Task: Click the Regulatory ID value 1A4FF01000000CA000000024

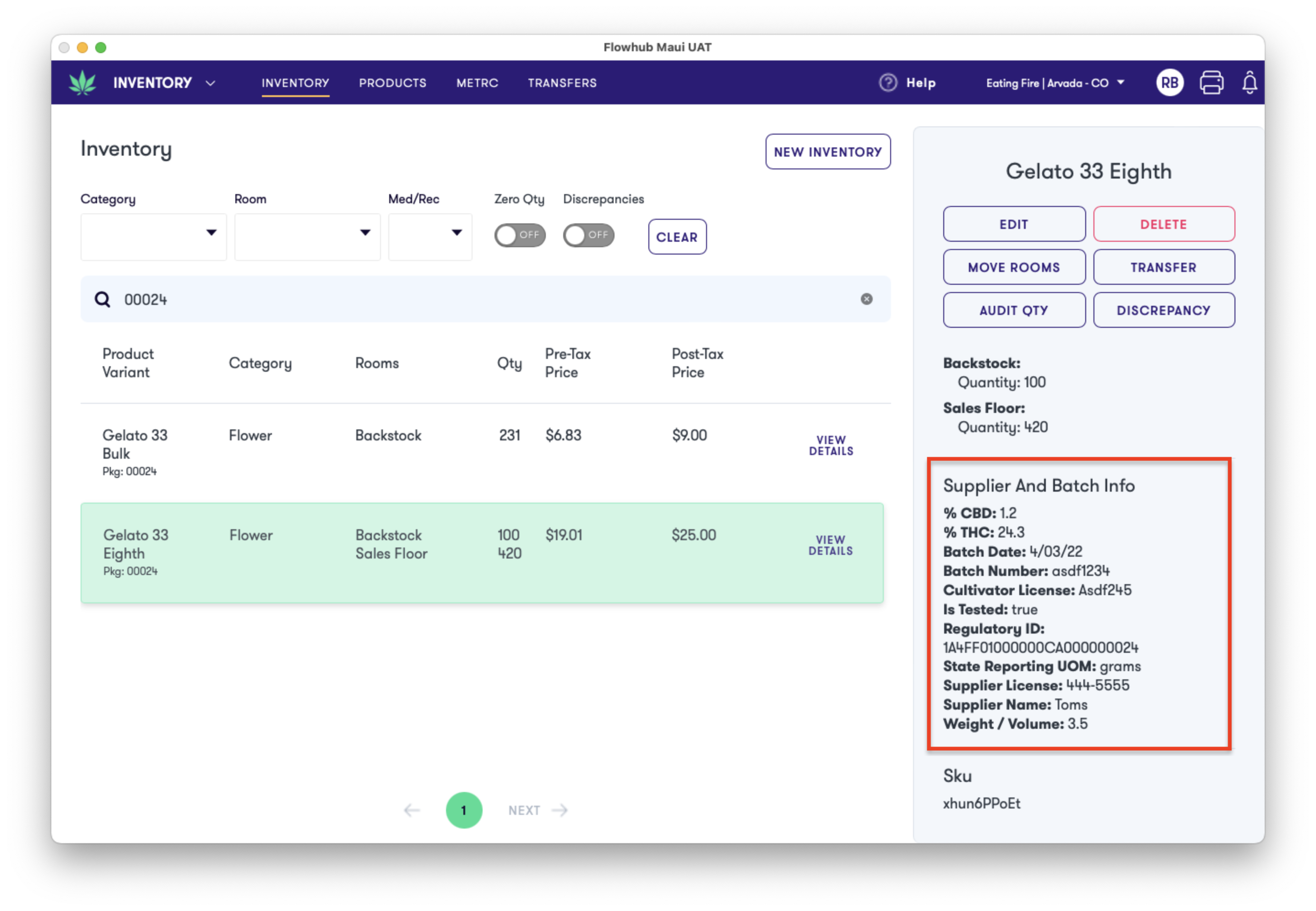Action: click(1040, 648)
